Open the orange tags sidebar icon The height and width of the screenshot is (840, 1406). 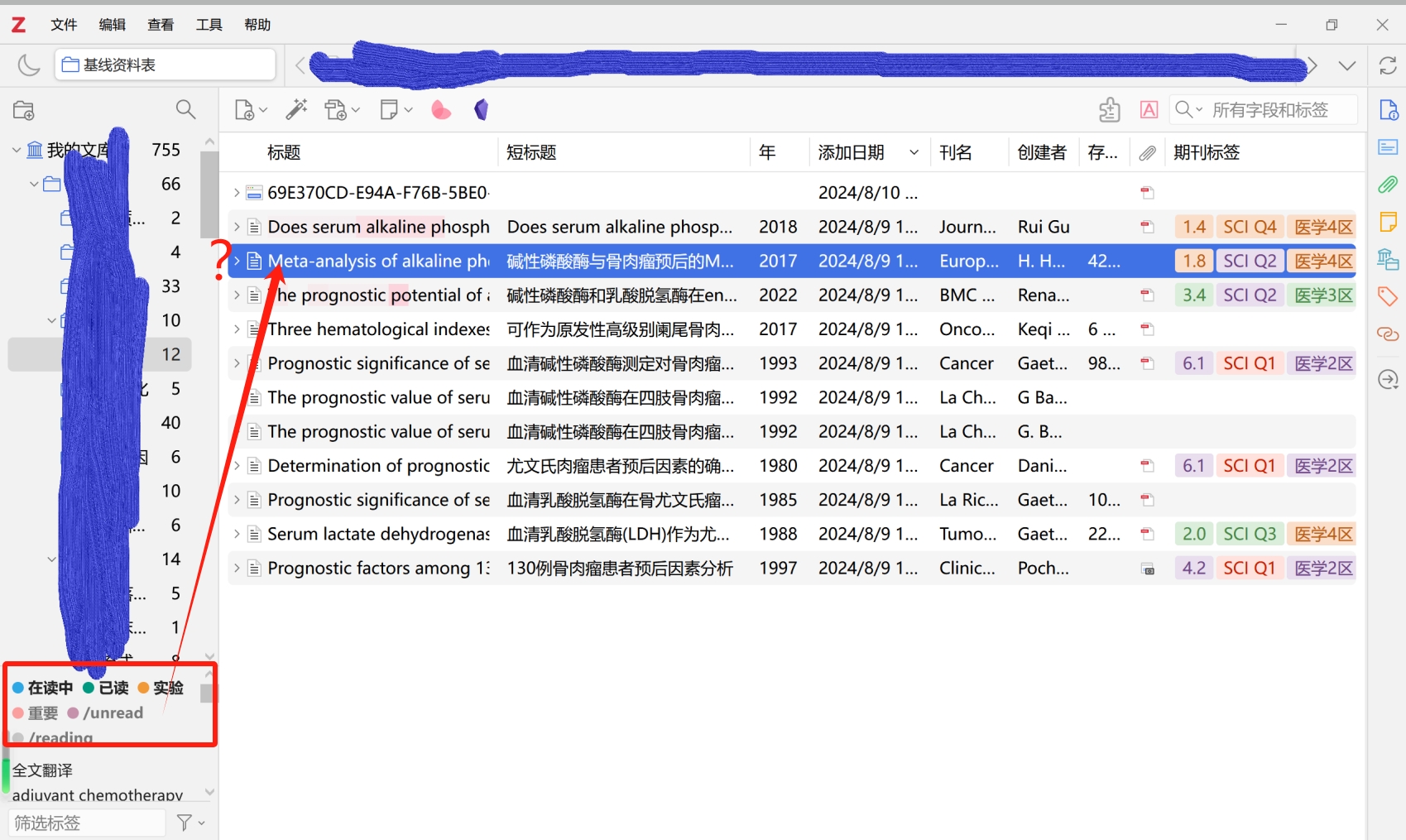click(1388, 296)
